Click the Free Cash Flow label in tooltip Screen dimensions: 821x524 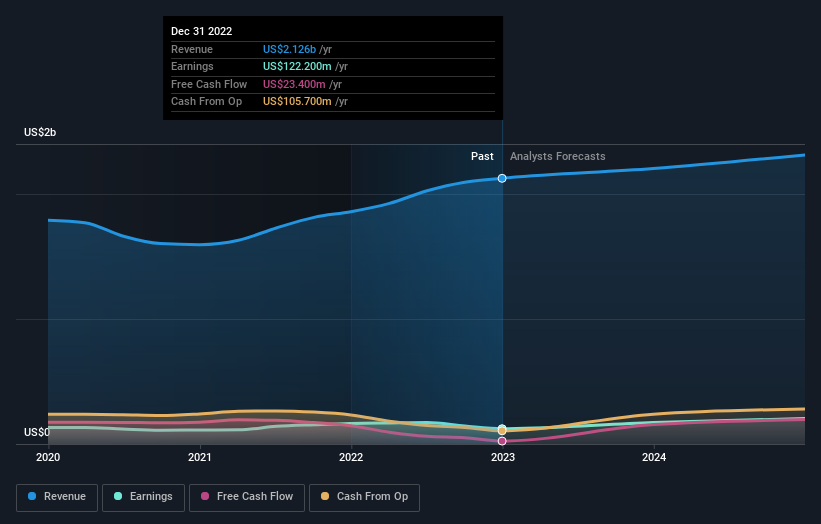click(x=209, y=84)
